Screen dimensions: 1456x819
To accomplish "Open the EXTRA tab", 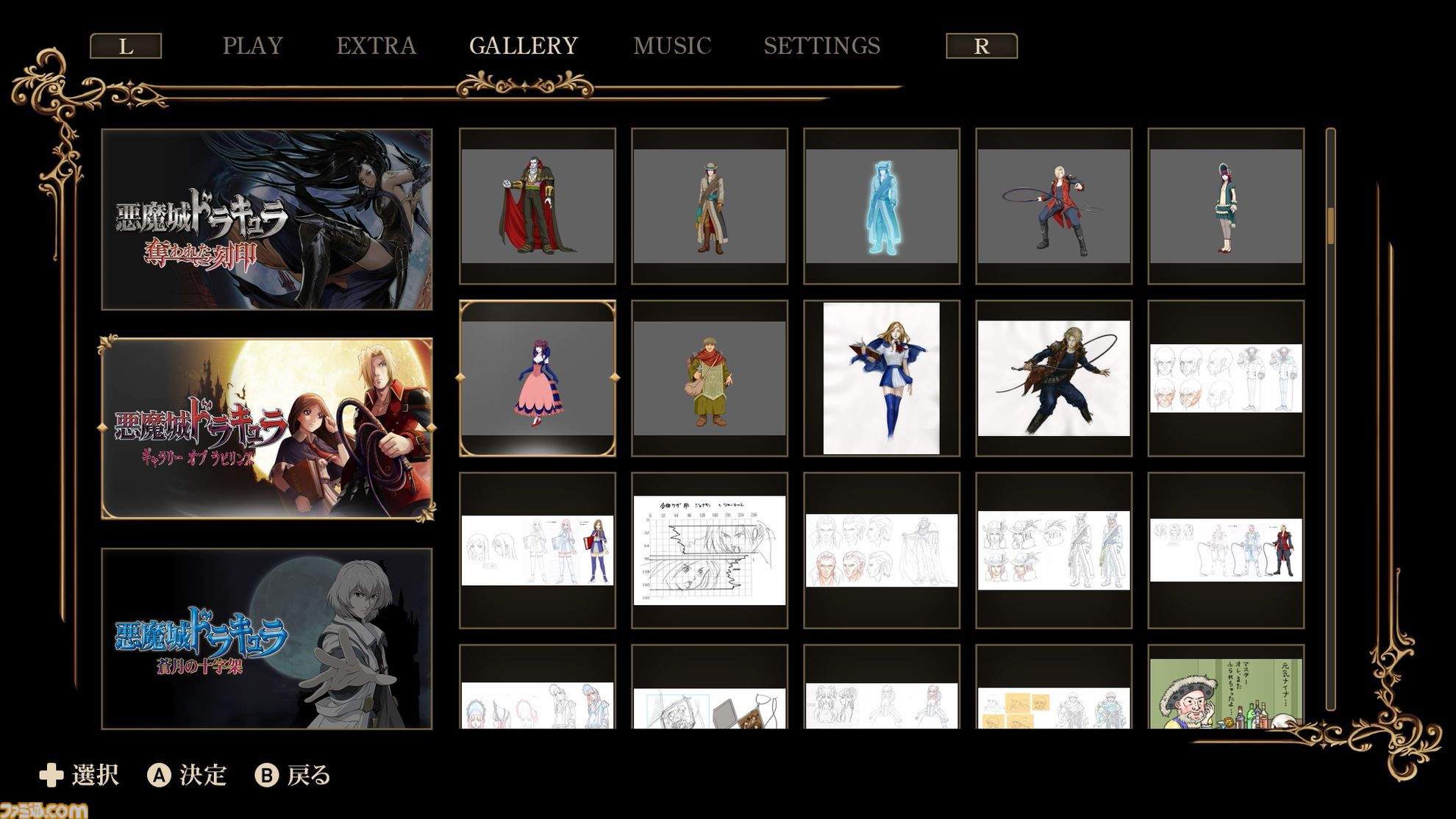I will pos(376,46).
